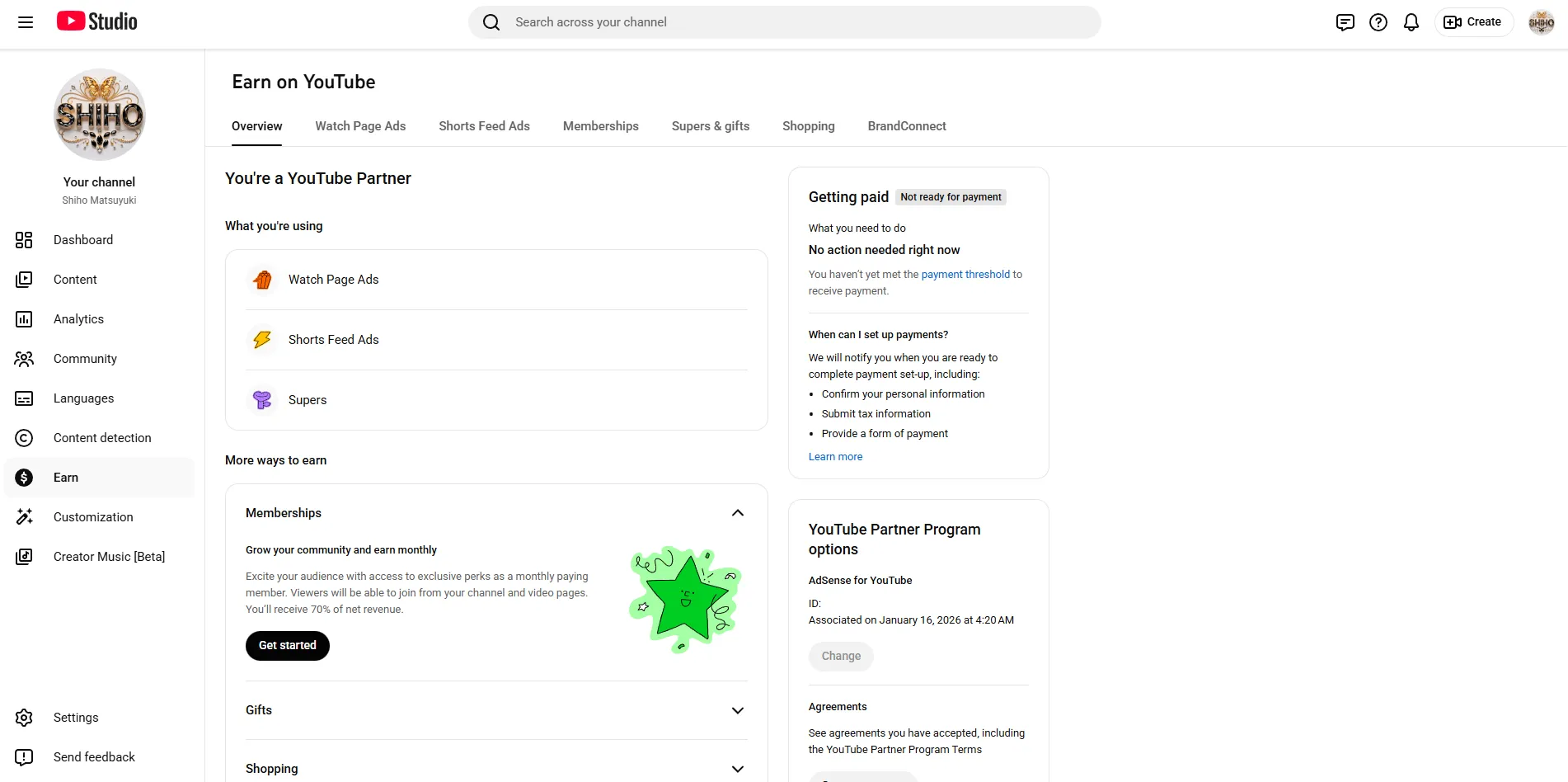Click the Learn more link
The height and width of the screenshot is (782, 1568).
click(x=835, y=457)
